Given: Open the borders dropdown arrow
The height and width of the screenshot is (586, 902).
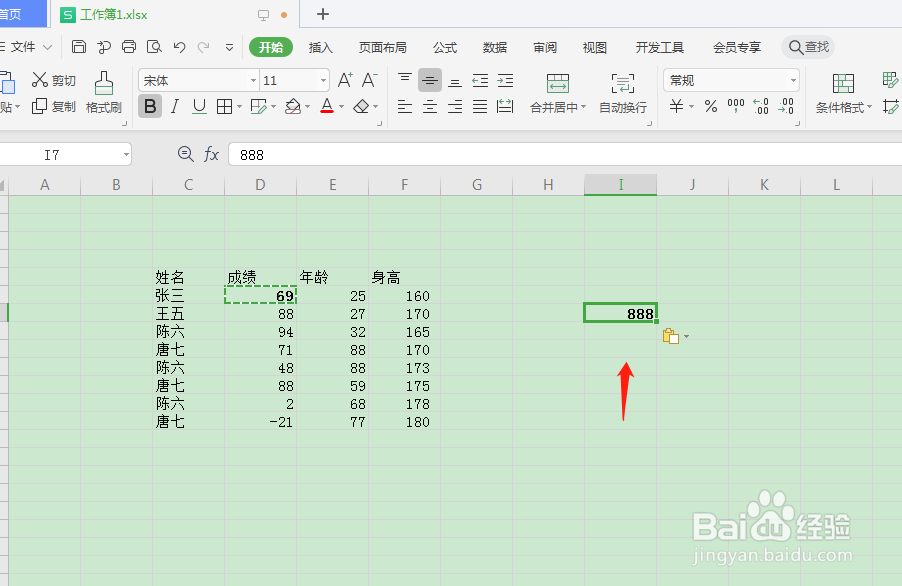Looking at the screenshot, I should 239,106.
